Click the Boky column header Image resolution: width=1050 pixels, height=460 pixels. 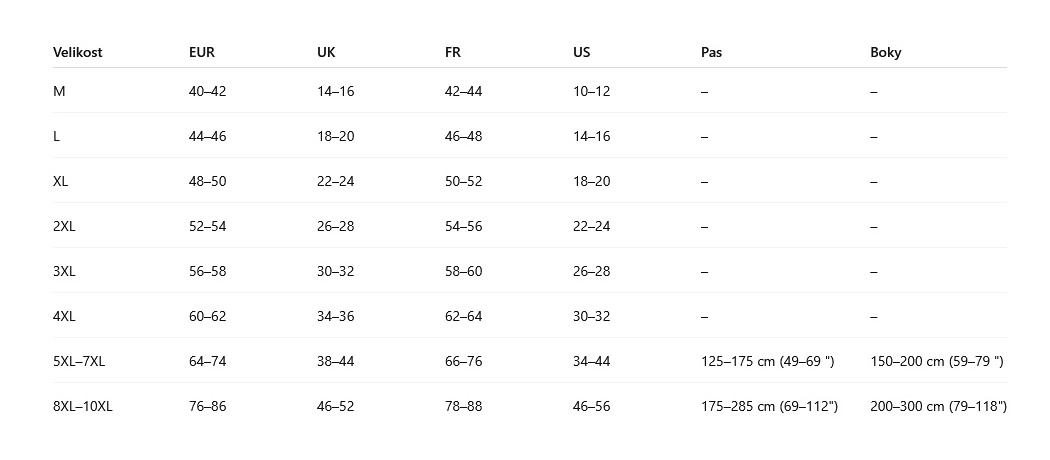[886, 53]
